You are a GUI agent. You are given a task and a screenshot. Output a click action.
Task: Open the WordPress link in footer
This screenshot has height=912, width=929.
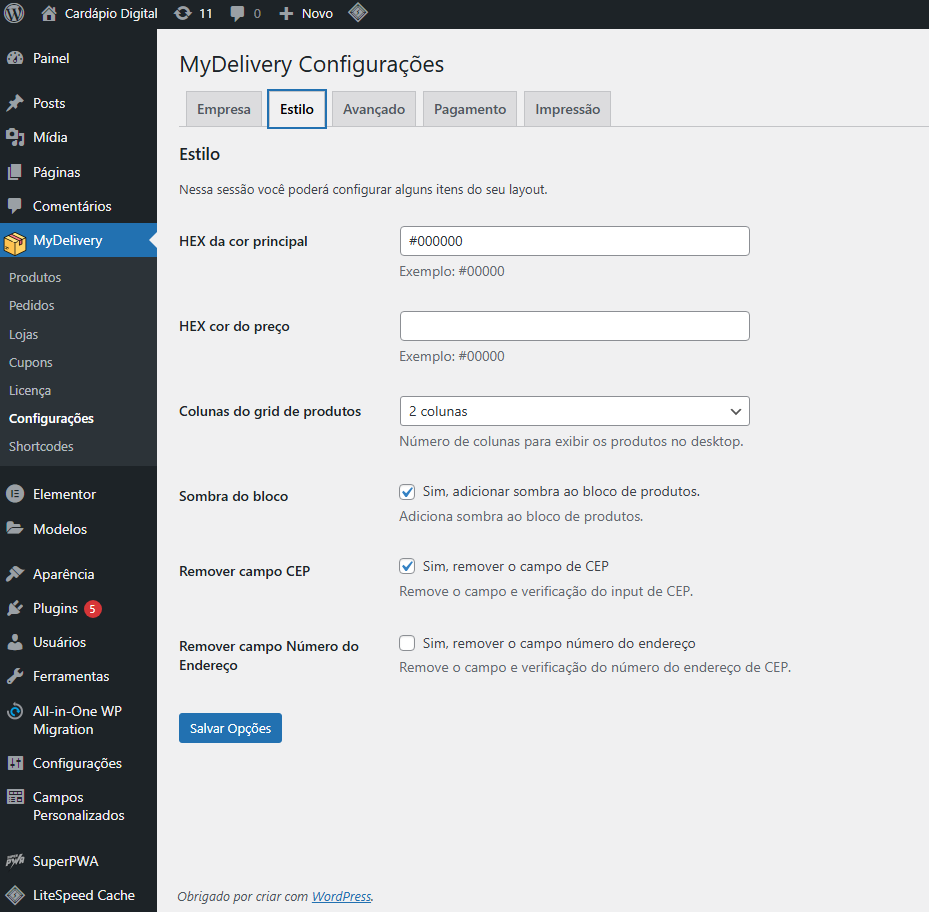pyautogui.click(x=341, y=897)
